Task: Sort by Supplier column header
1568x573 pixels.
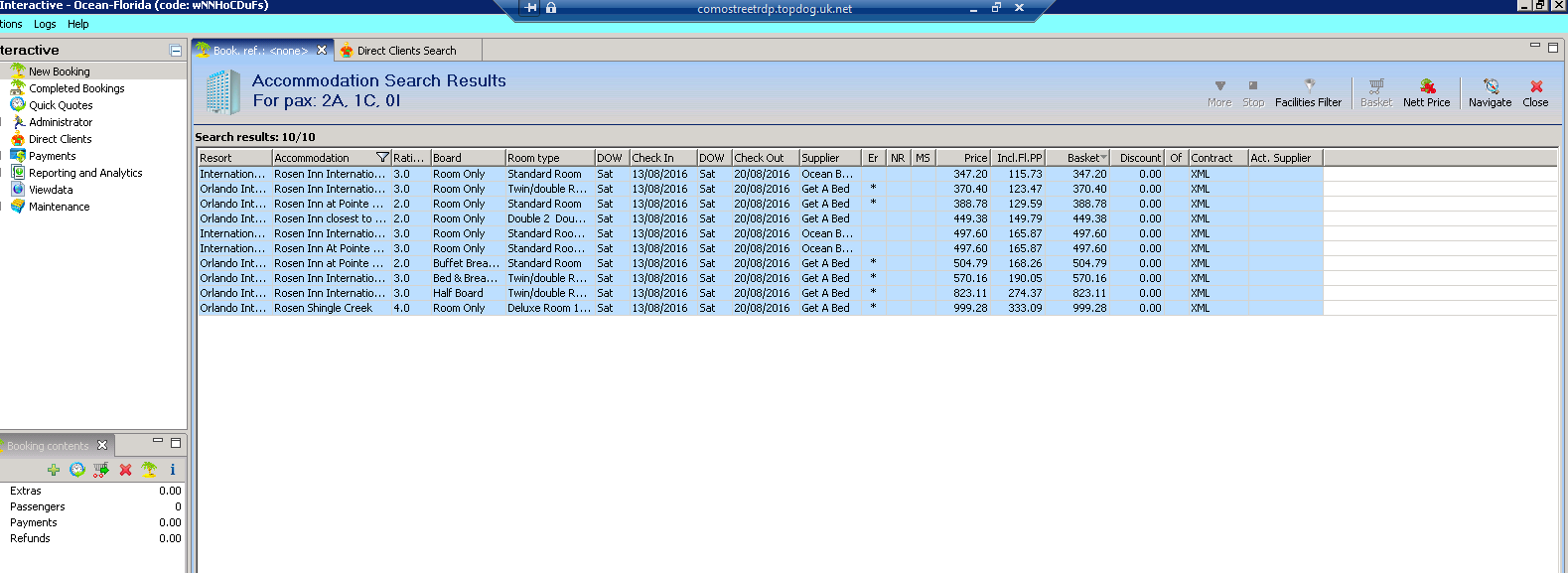Action: 830,158
